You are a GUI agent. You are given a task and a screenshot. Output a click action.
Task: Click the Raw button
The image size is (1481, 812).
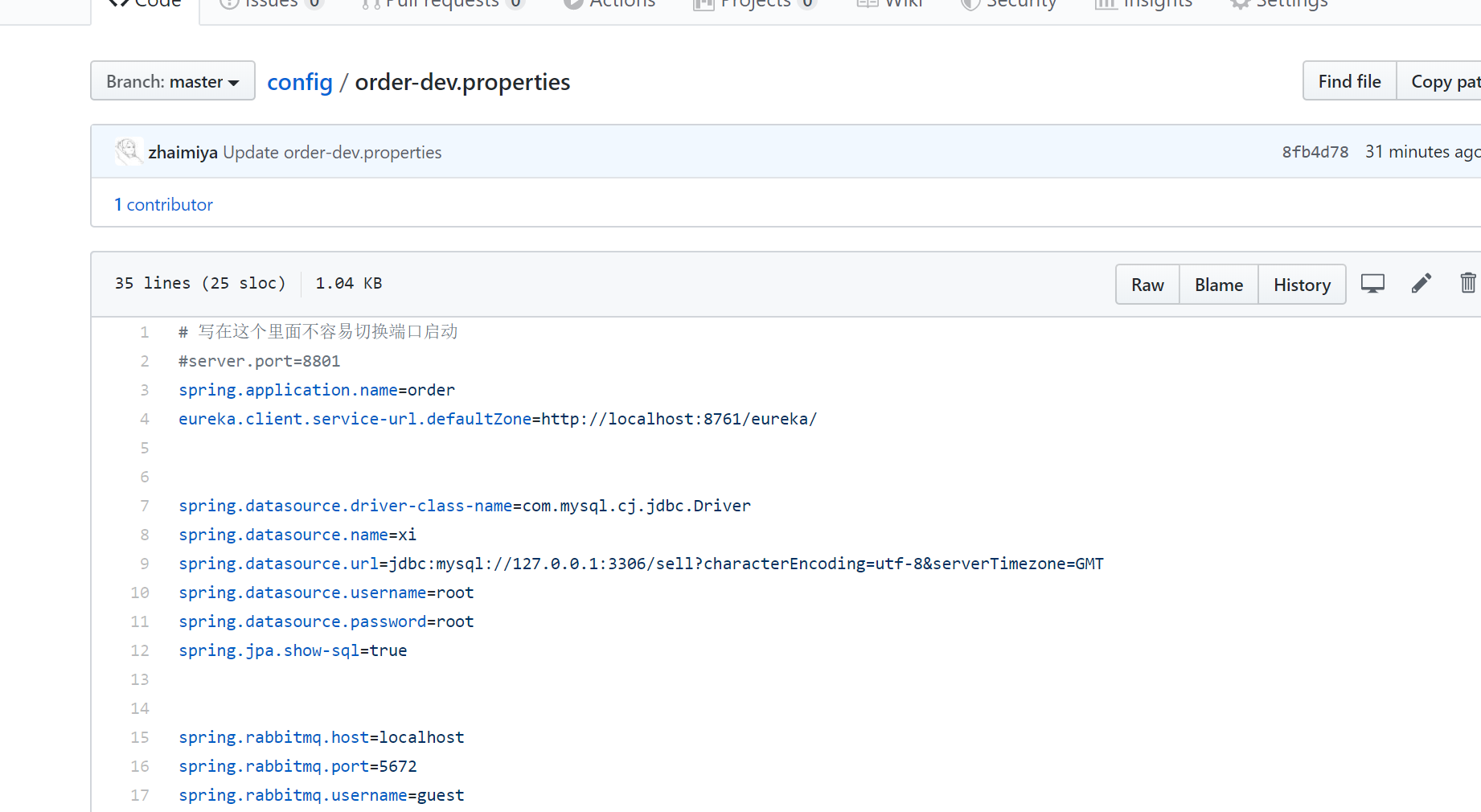1147,285
